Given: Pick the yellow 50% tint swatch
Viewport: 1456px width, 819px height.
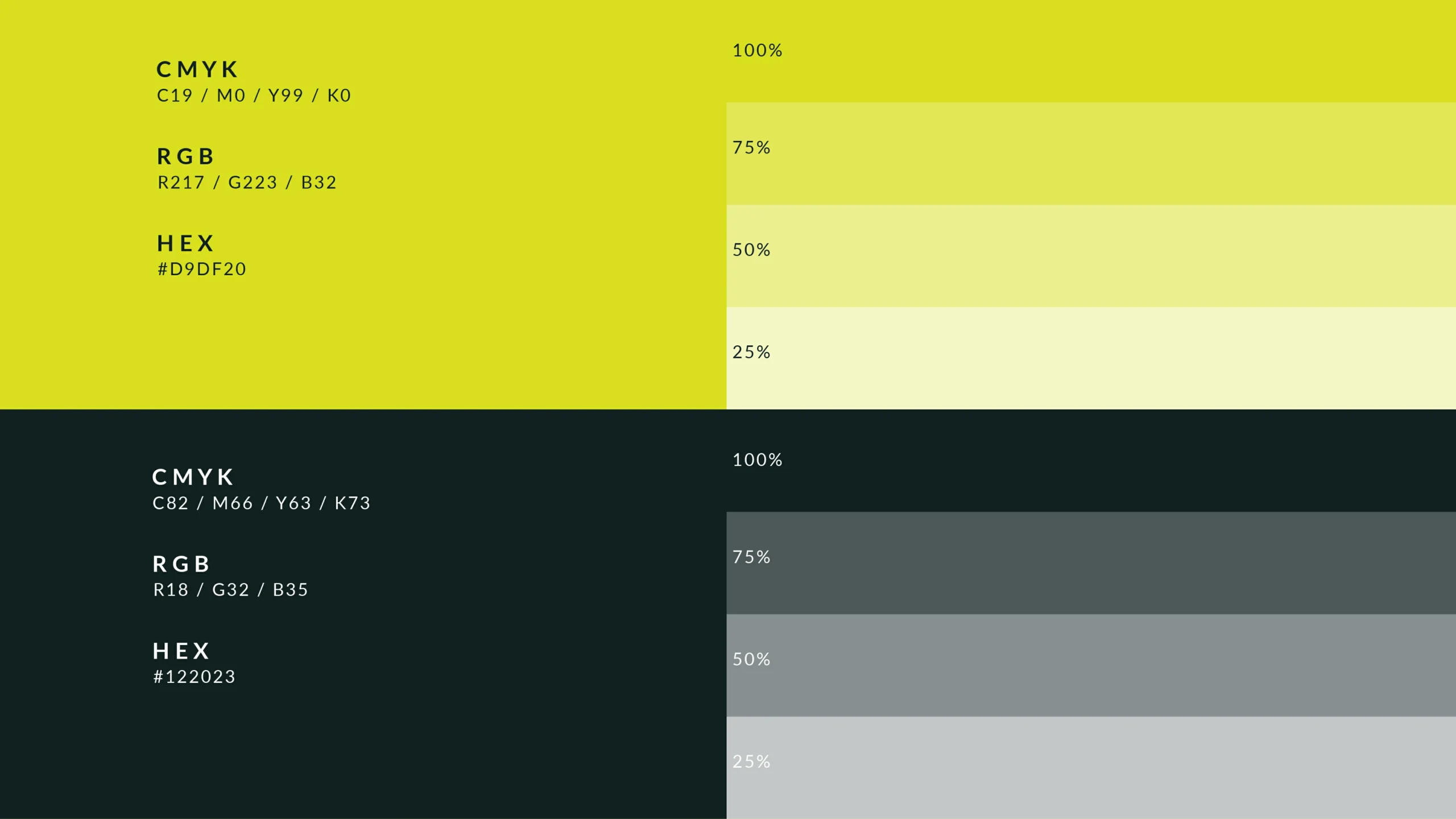Looking at the screenshot, I should tap(1091, 256).
